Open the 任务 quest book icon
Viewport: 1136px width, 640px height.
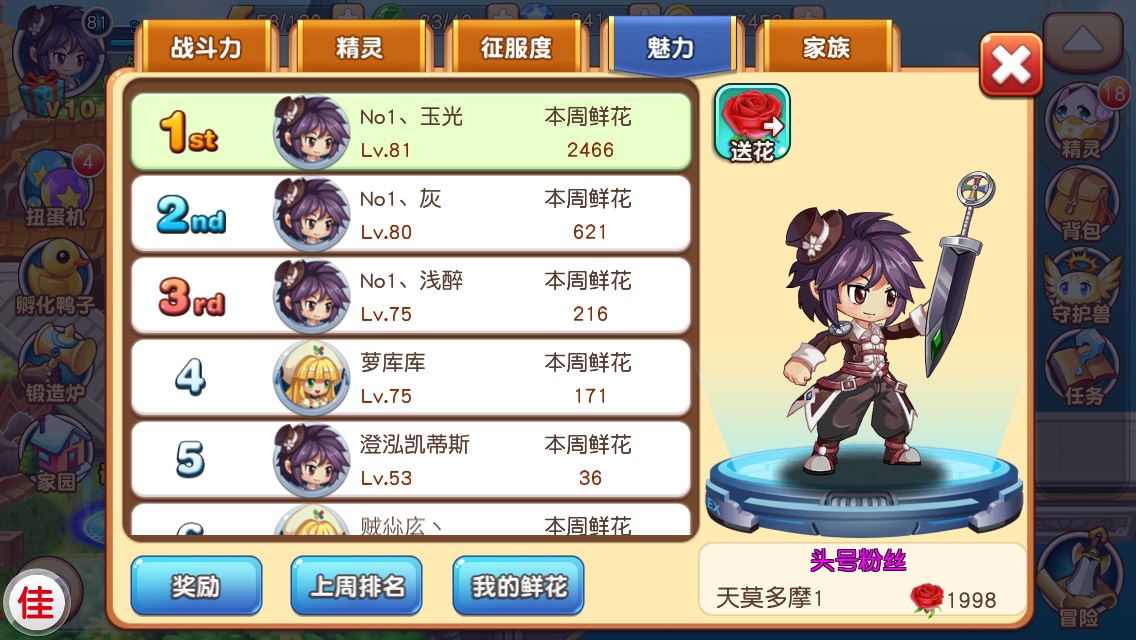[1083, 368]
